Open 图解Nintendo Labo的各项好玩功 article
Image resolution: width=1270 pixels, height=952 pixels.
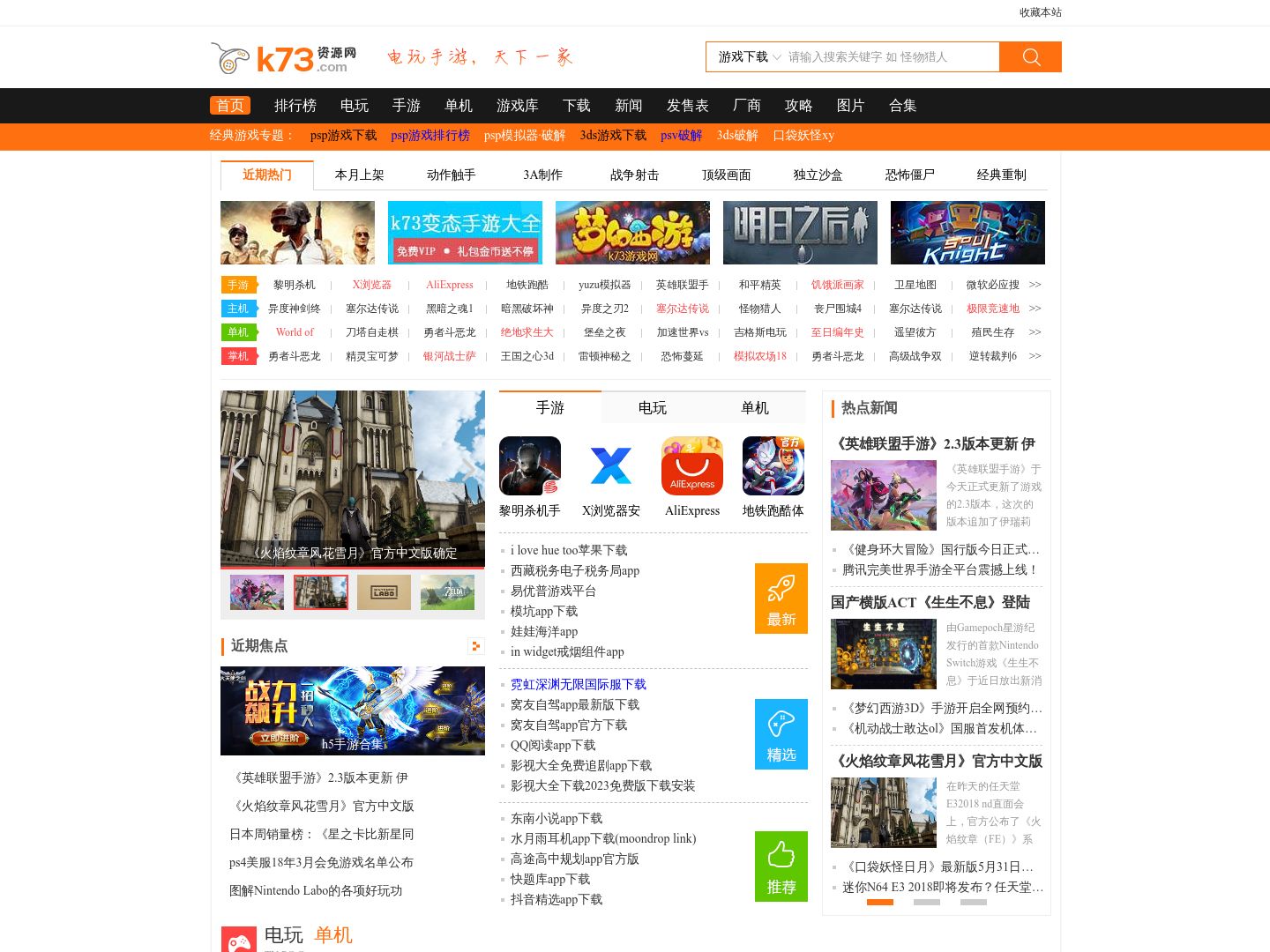tap(316, 891)
